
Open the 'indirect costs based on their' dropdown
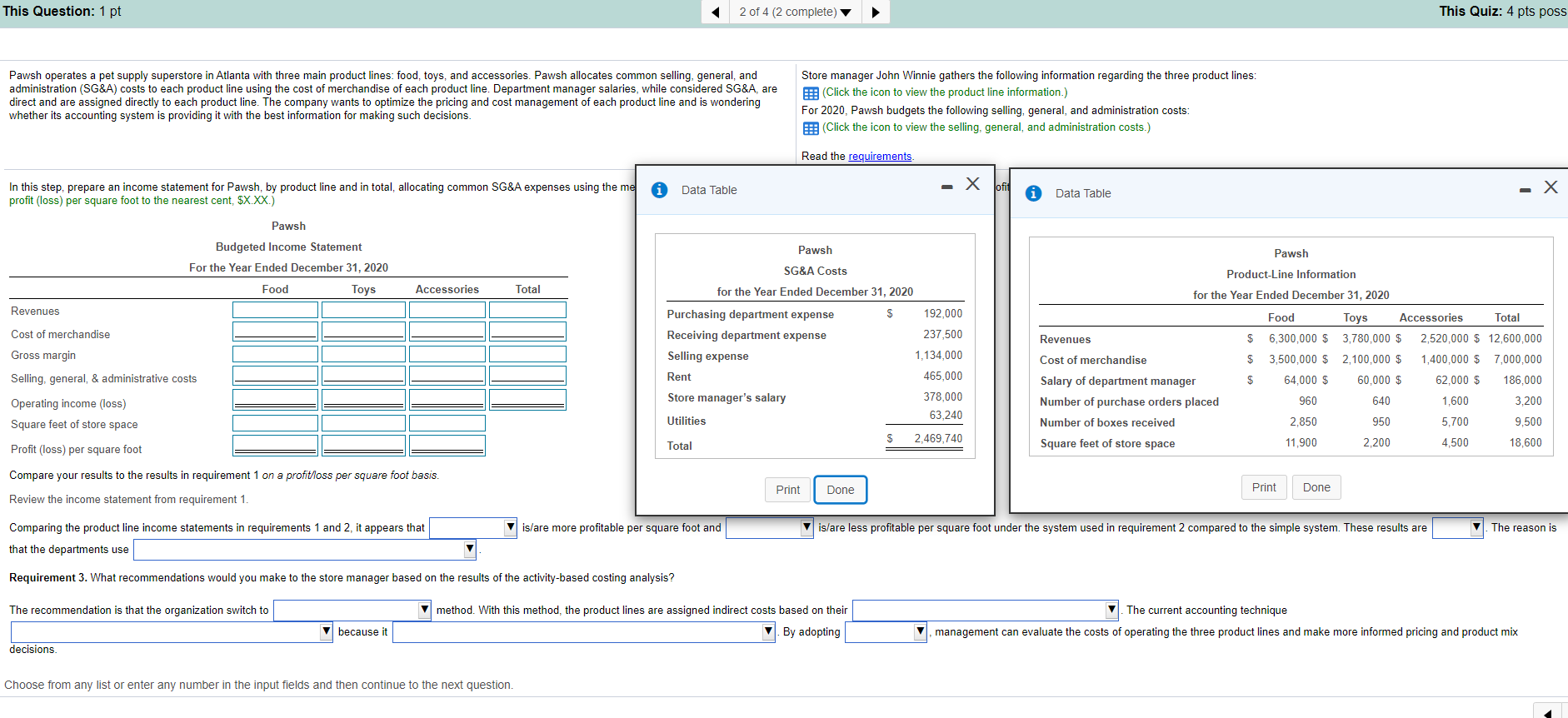point(986,611)
